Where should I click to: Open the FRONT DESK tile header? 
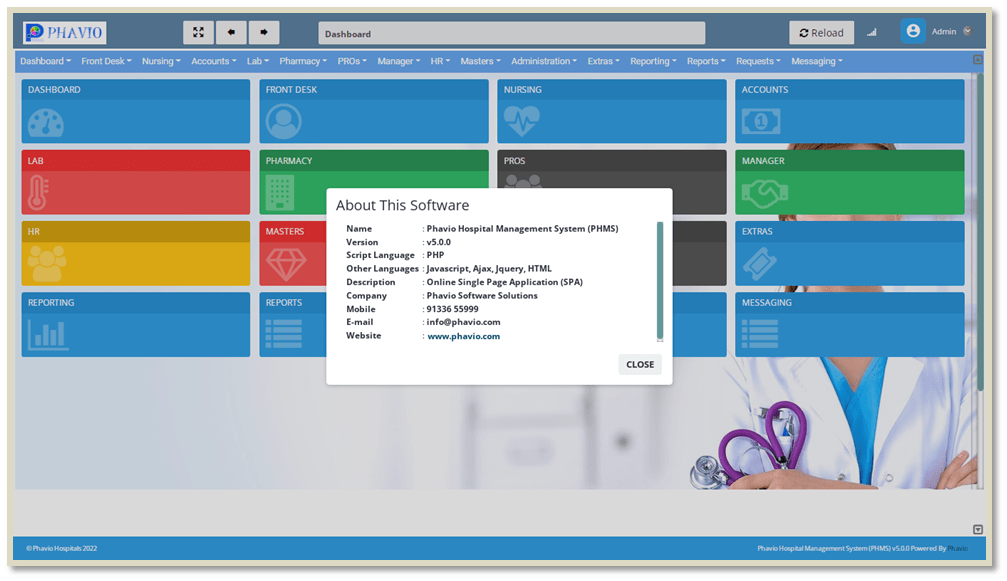[374, 89]
